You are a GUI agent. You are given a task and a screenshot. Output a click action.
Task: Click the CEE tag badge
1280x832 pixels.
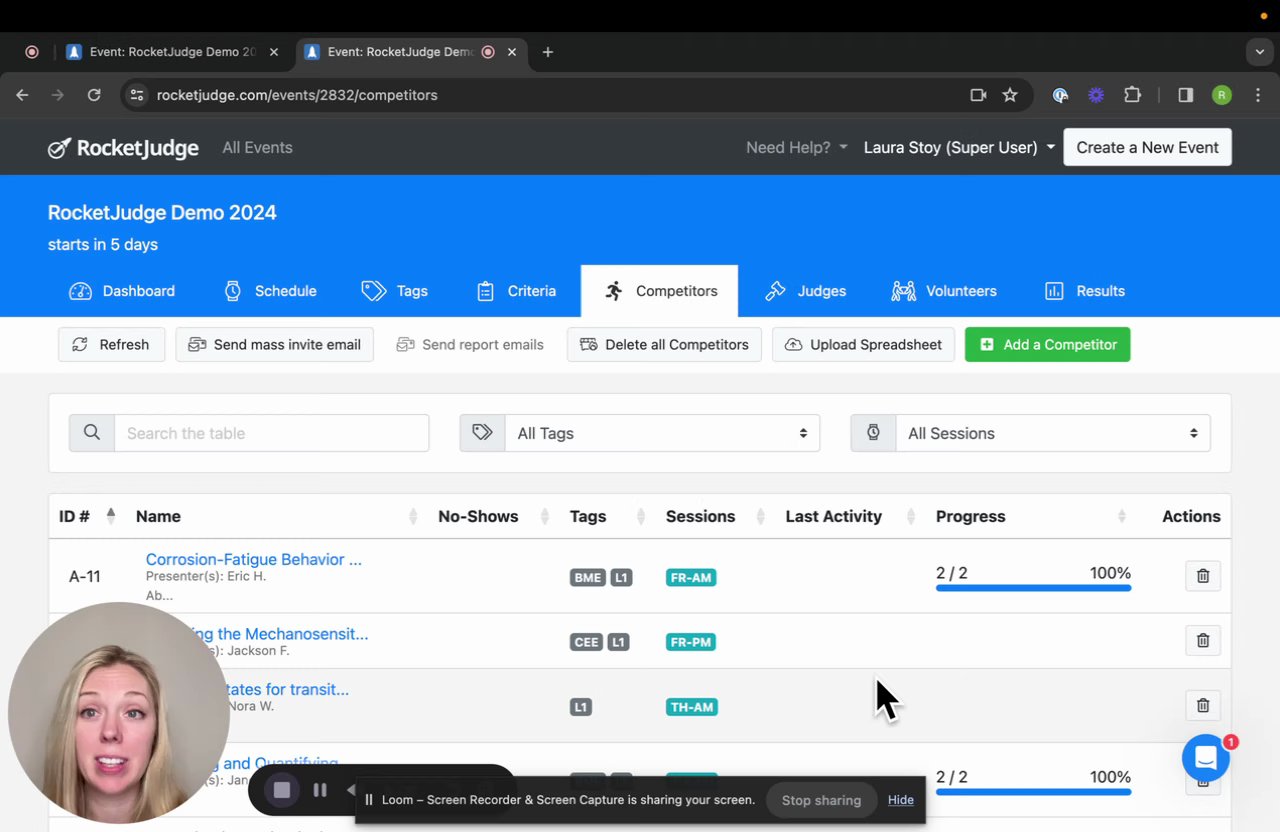click(x=586, y=642)
